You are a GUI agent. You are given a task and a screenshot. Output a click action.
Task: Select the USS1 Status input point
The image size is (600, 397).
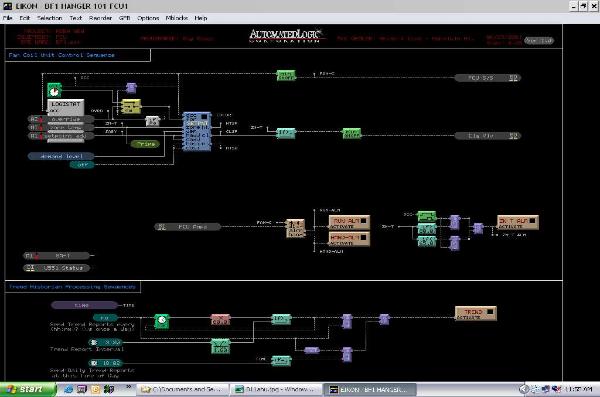tap(57, 268)
